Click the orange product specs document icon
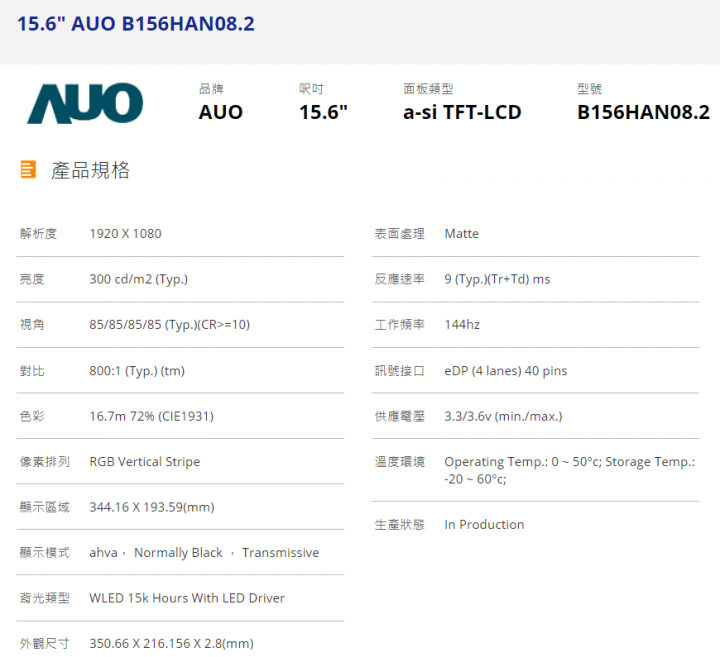This screenshot has height=657, width=720. tap(28, 169)
